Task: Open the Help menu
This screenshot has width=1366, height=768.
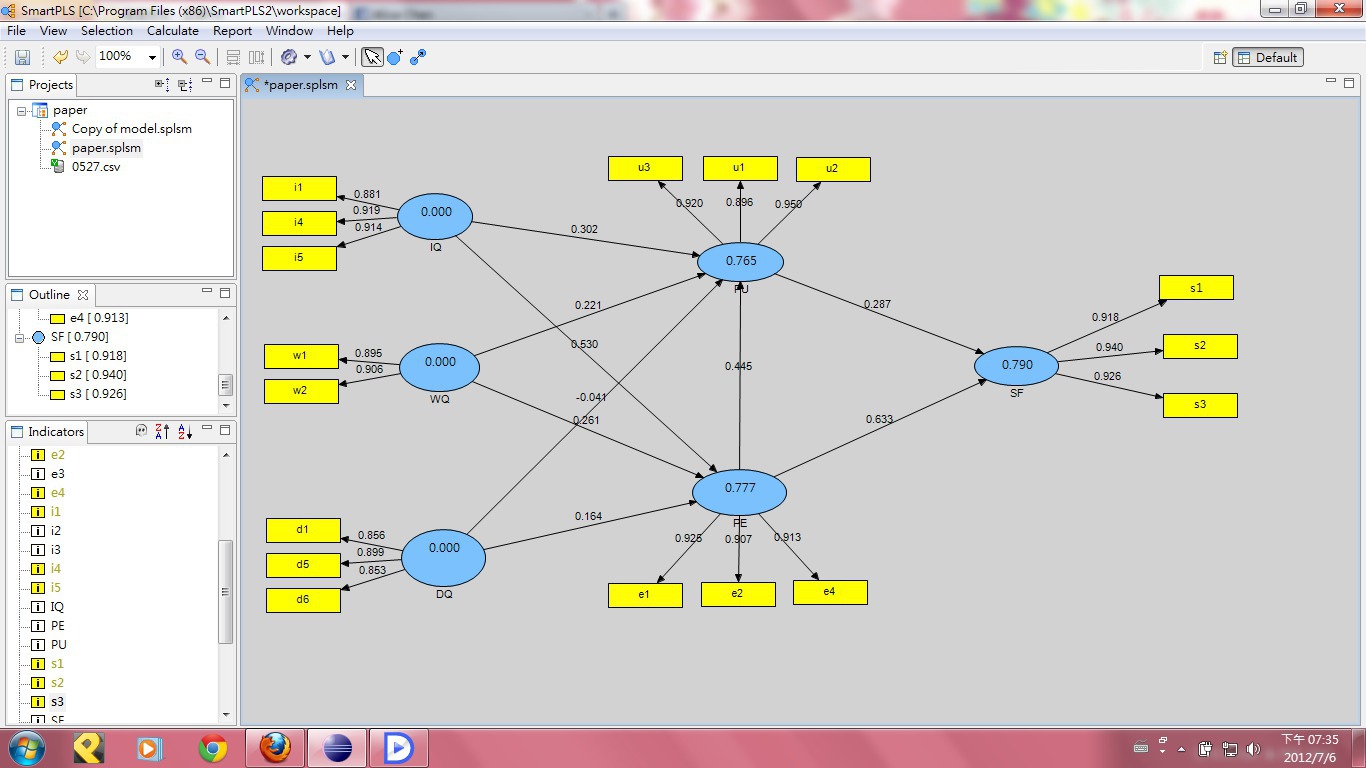Action: coord(340,31)
